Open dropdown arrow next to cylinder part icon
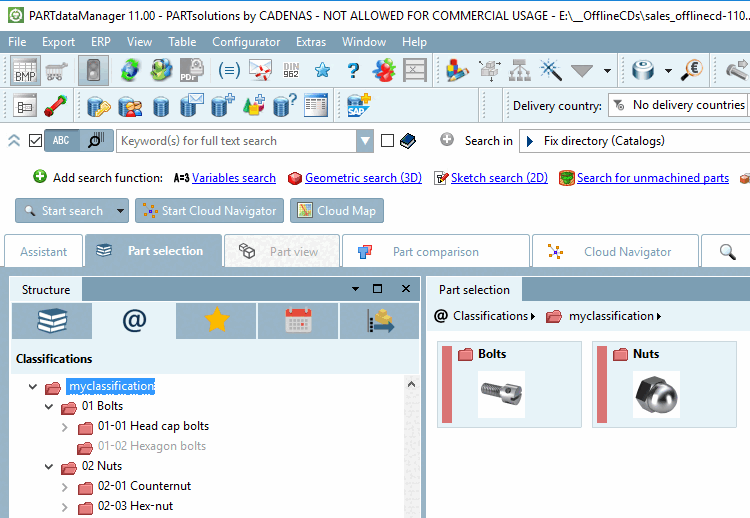This screenshot has width=750, height=518. tap(668, 71)
